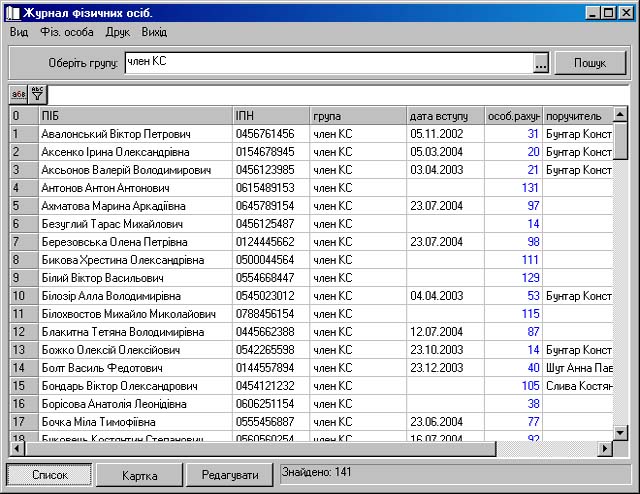Click inside the 'член КС' group field

(329, 63)
